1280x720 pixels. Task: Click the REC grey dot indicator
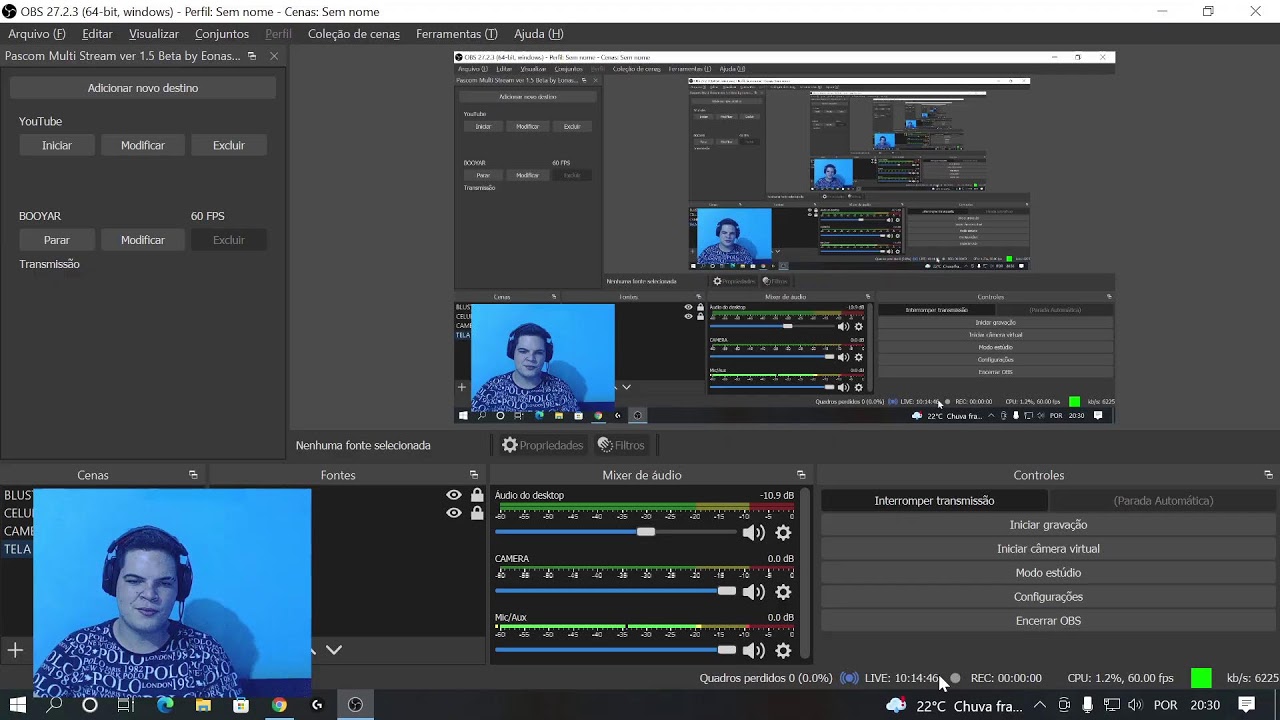pos(955,678)
